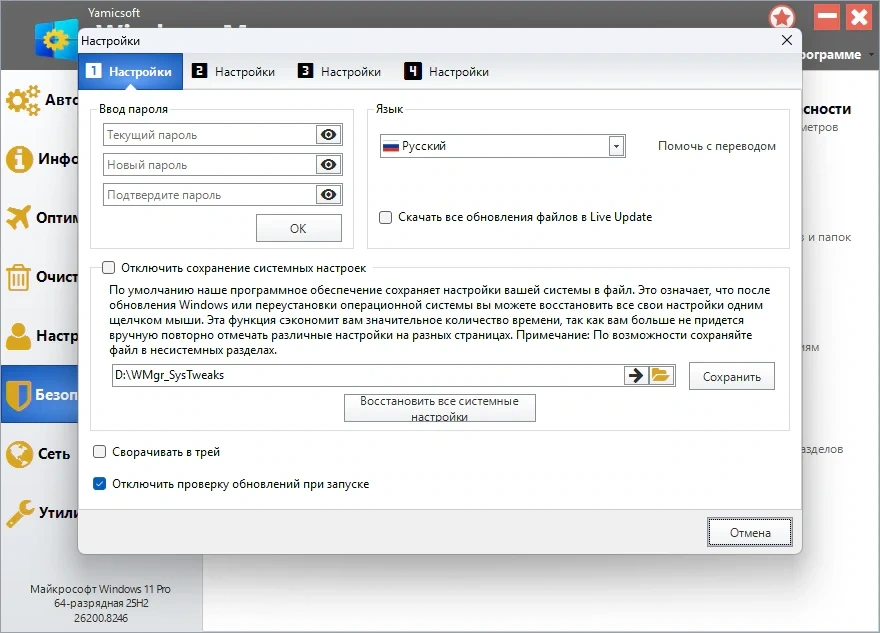
Task: Open the language dropdown arrow
Action: click(616, 146)
